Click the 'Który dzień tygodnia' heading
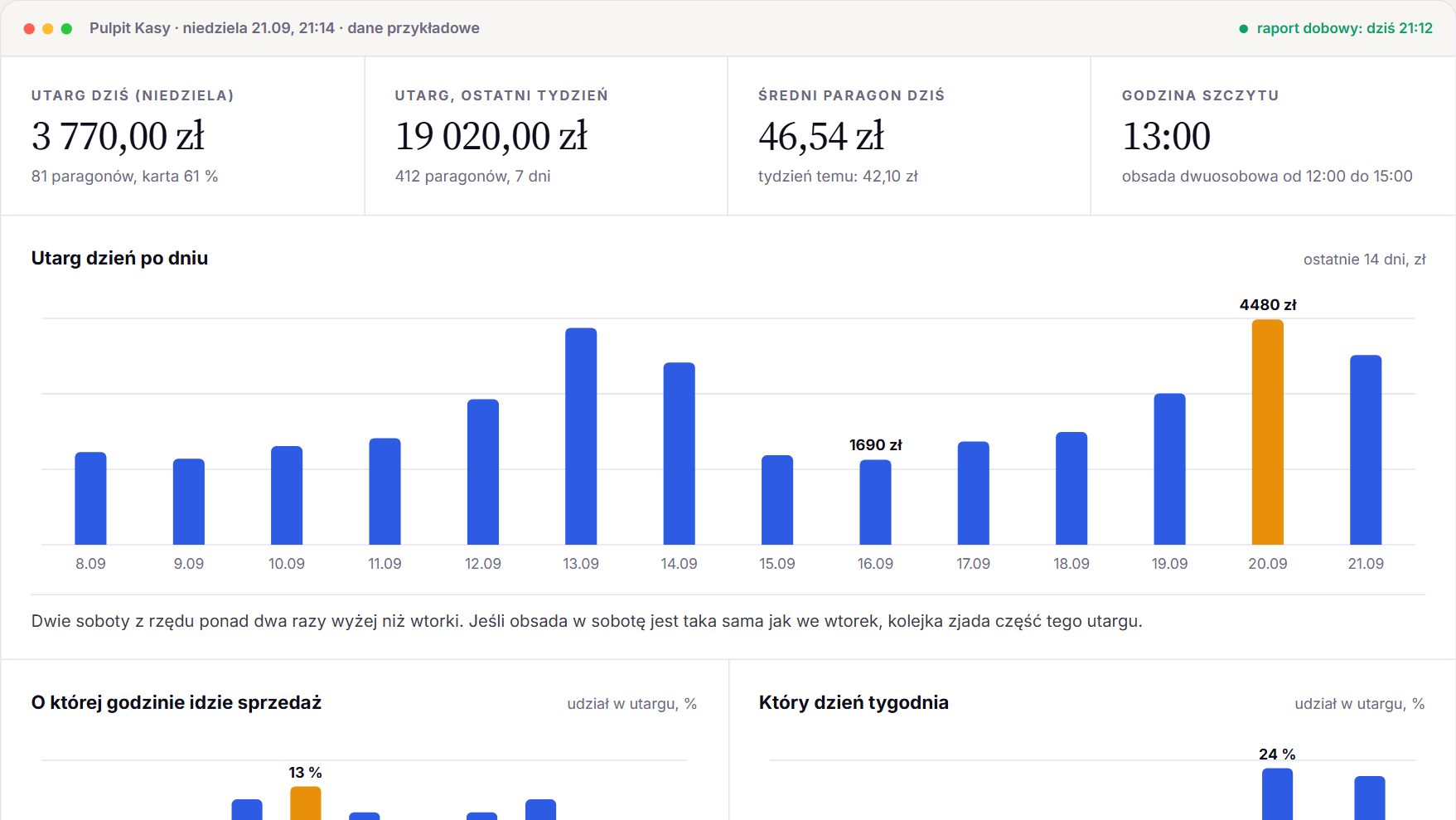The image size is (1456, 820). 854,702
